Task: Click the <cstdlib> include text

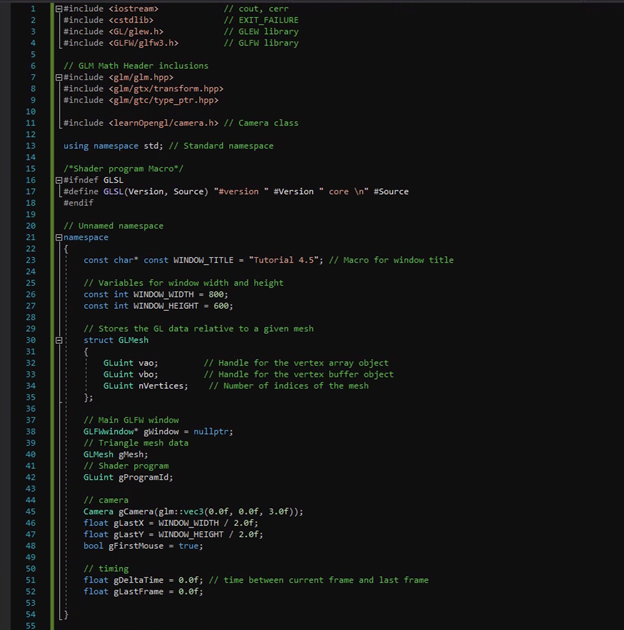Action: tap(131, 20)
